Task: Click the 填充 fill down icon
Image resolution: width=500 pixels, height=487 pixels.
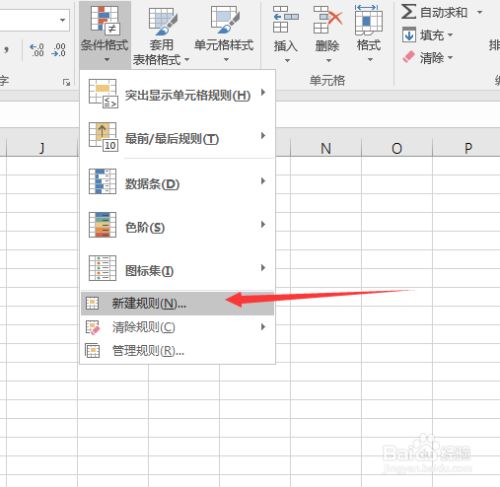Action: pyautogui.click(x=409, y=35)
